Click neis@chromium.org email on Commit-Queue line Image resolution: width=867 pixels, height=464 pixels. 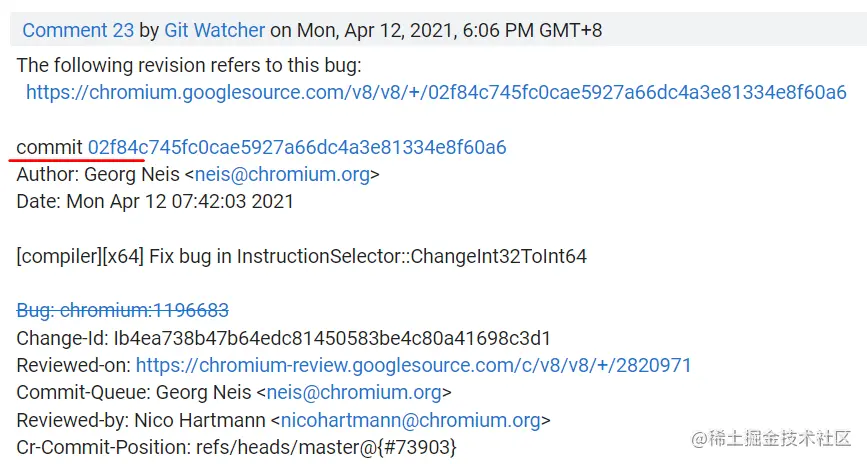click(x=354, y=393)
